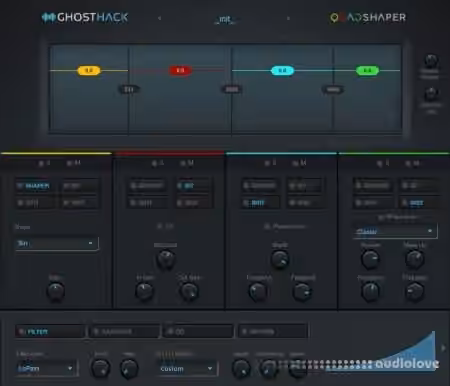
Task: Click second knob after custom dropdown
Action: [x=269, y=368]
